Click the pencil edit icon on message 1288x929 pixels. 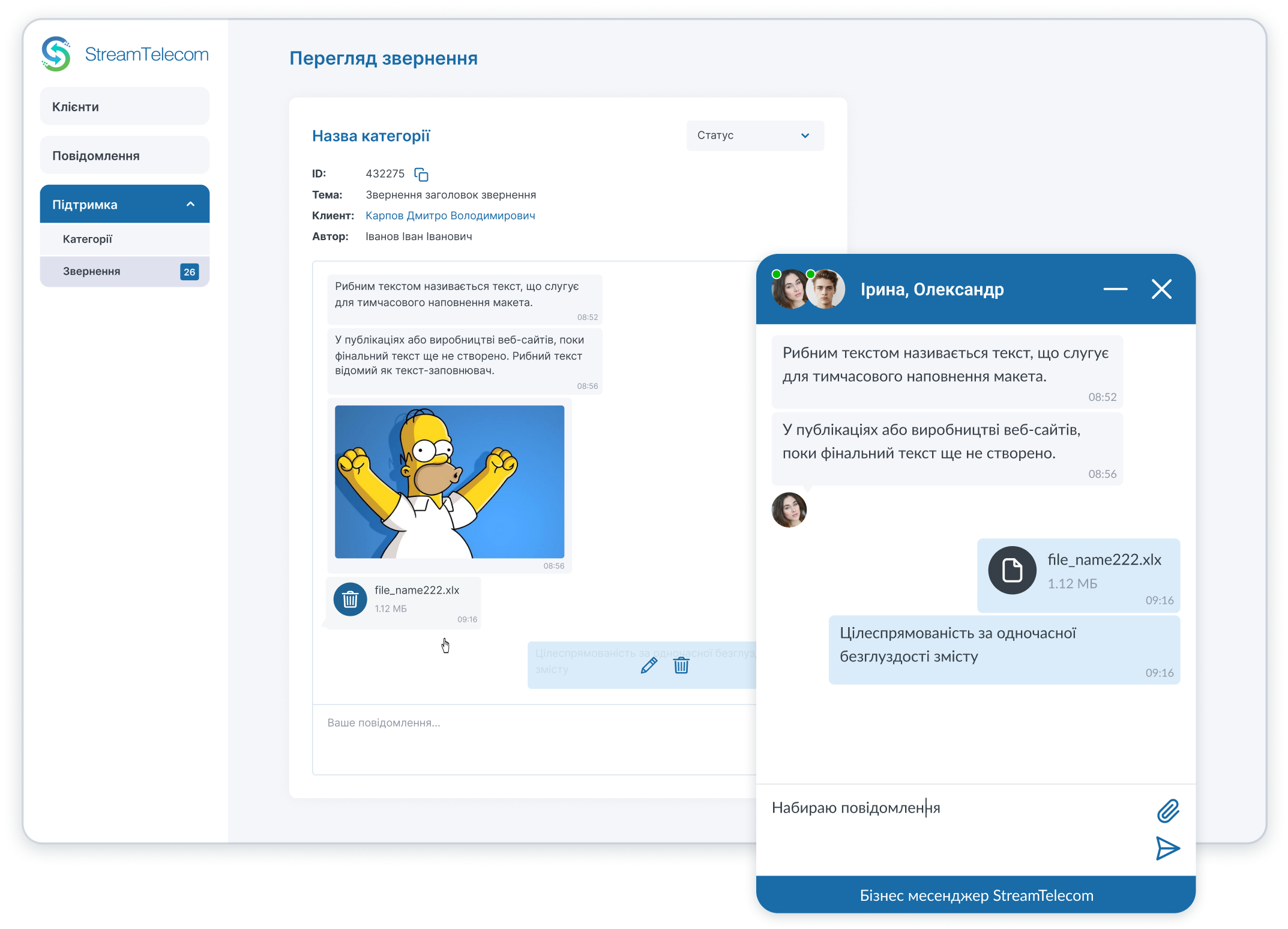pos(649,666)
